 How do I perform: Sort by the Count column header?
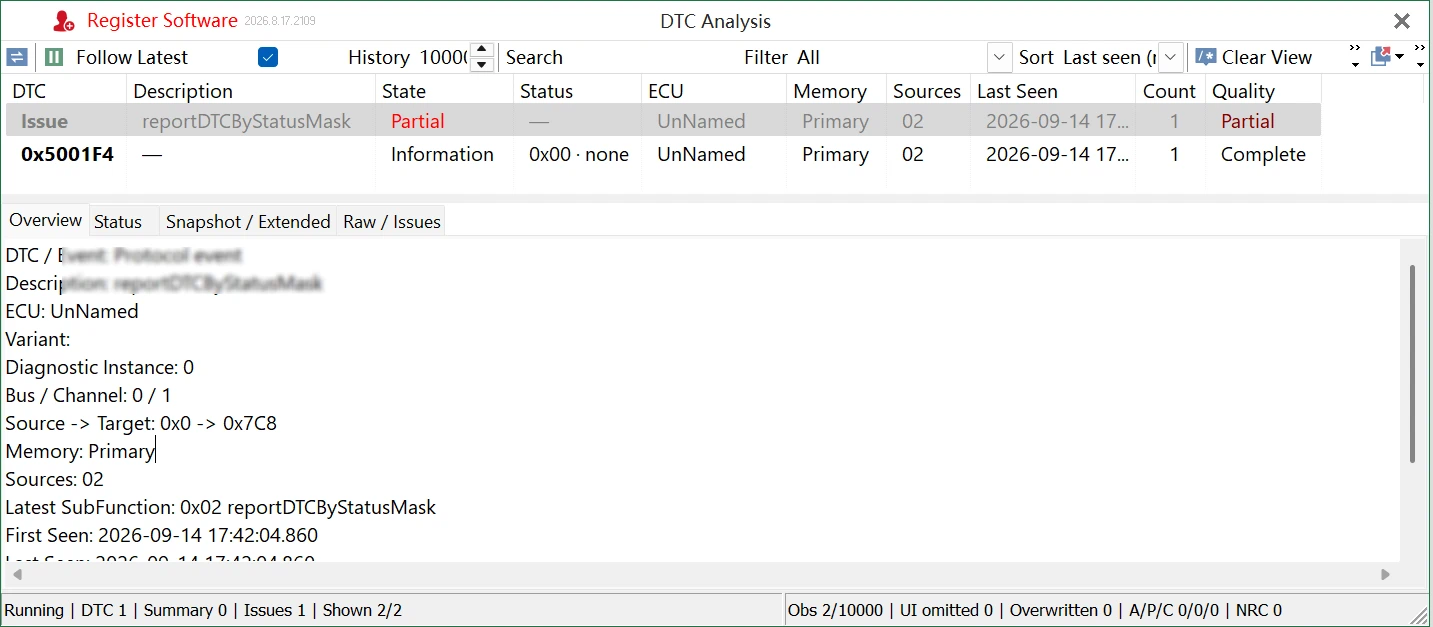pos(1170,91)
